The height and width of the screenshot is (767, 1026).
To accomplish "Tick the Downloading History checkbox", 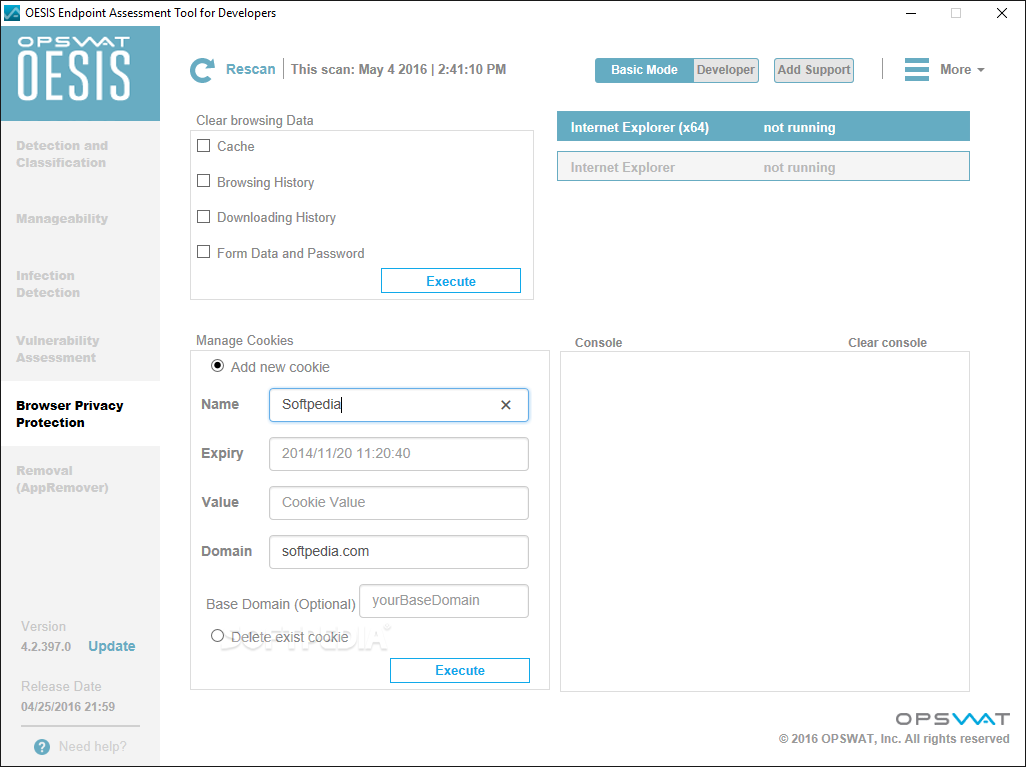I will [x=203, y=217].
